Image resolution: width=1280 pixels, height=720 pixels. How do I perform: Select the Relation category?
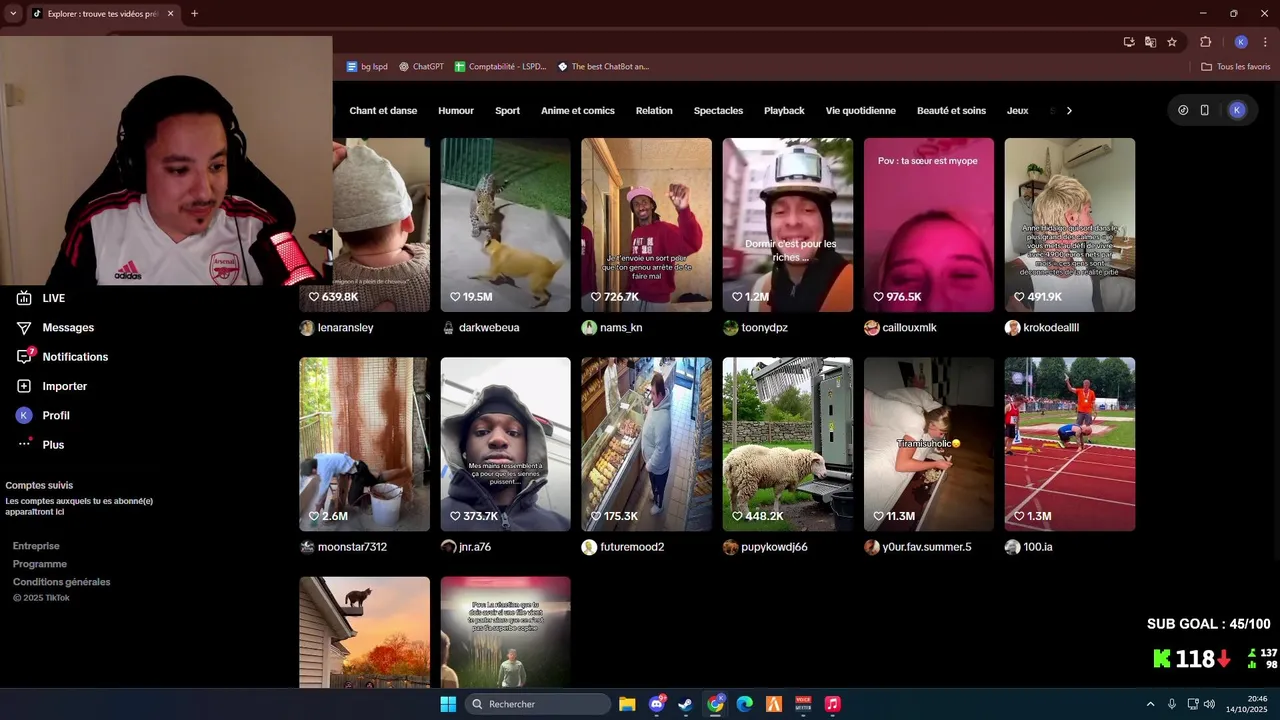(654, 111)
